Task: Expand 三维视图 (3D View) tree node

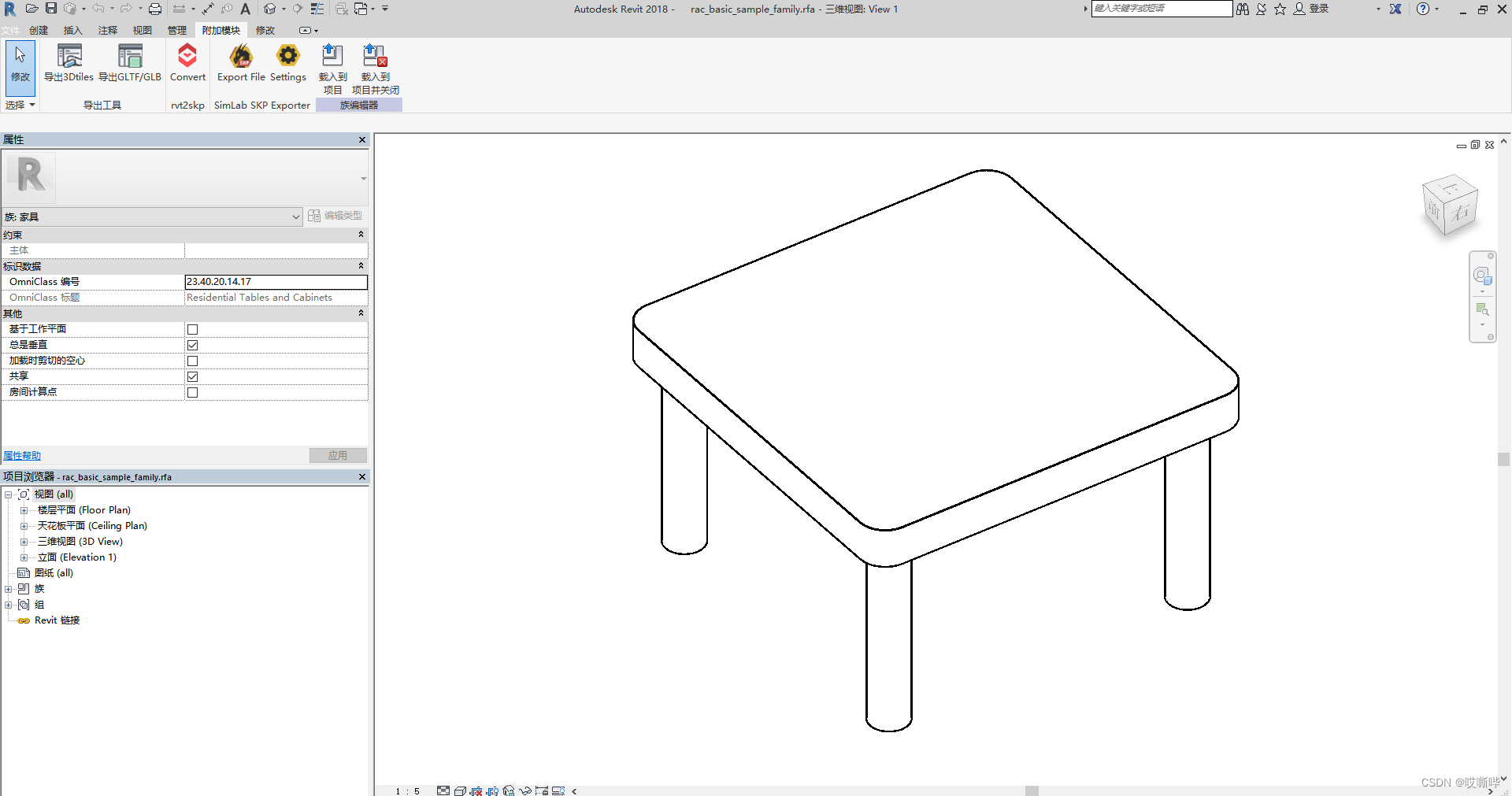Action: click(24, 542)
